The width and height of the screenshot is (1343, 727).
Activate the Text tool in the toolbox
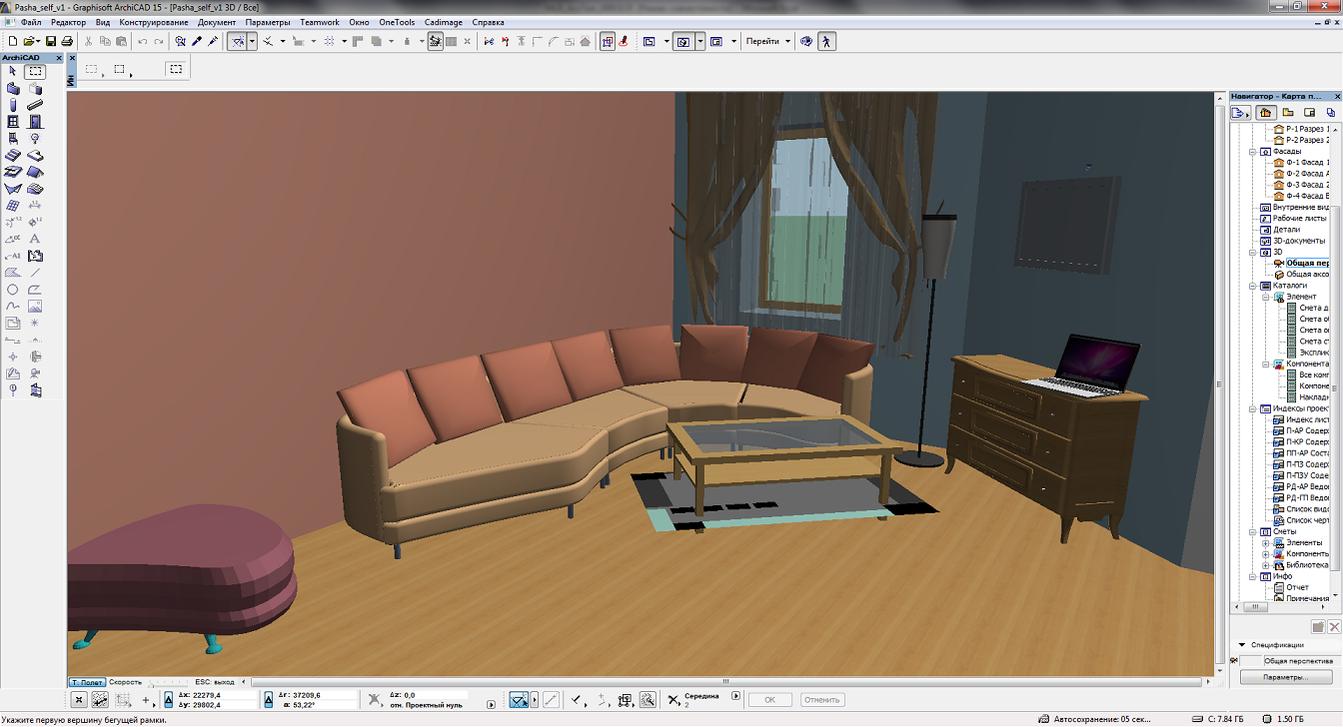tap(35, 239)
